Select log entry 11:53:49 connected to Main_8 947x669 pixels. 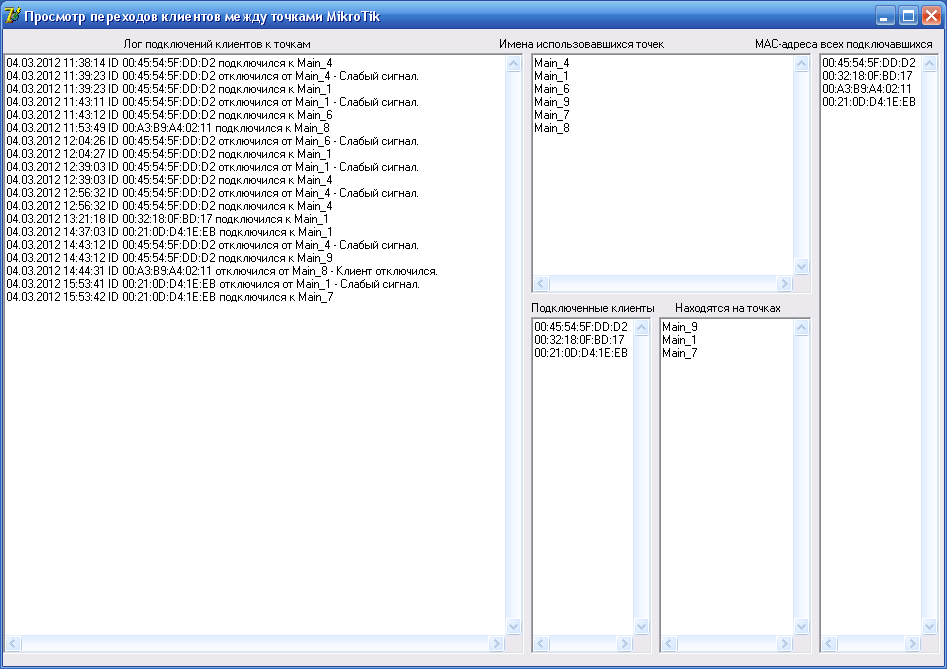pos(168,128)
